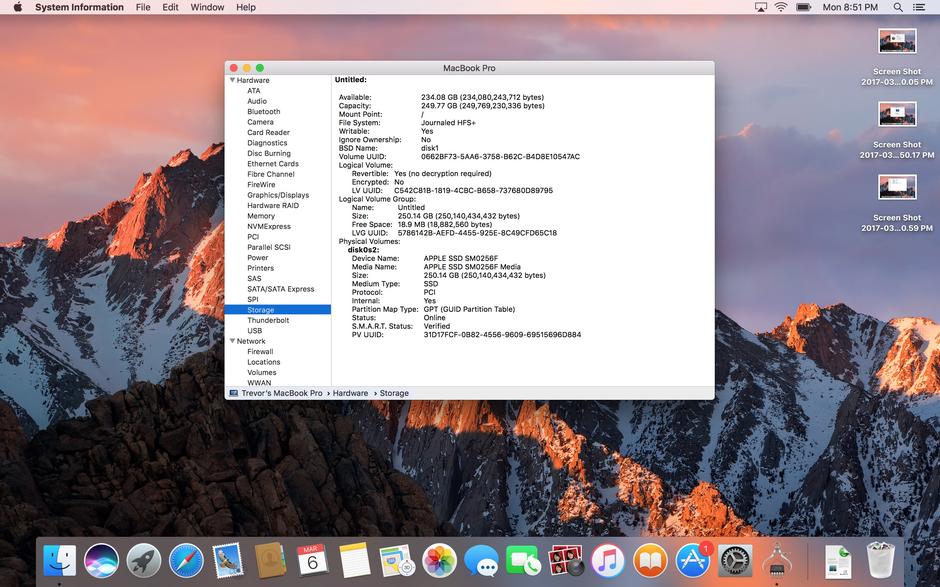This screenshot has height=587, width=940.
Task: Open System Preferences gear icon
Action: (x=734, y=561)
